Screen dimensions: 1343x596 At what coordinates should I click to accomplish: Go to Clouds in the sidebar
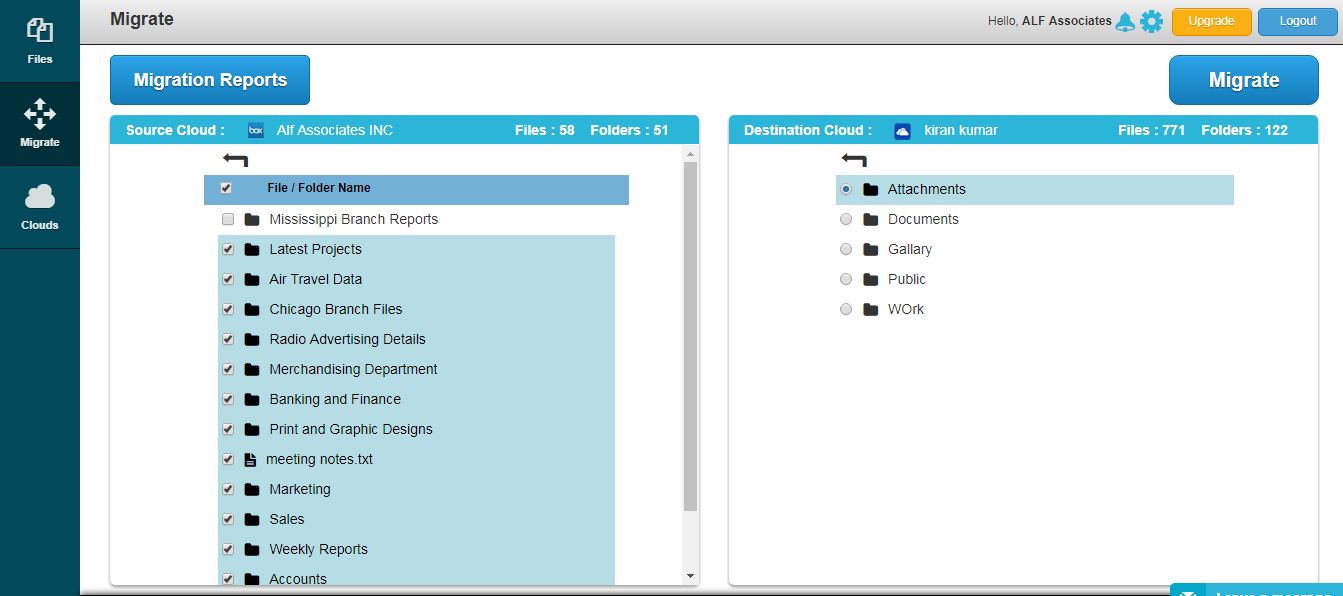pos(40,207)
